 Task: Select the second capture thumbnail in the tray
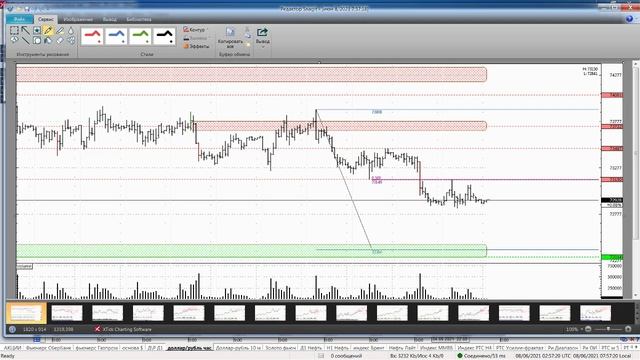click(67, 313)
